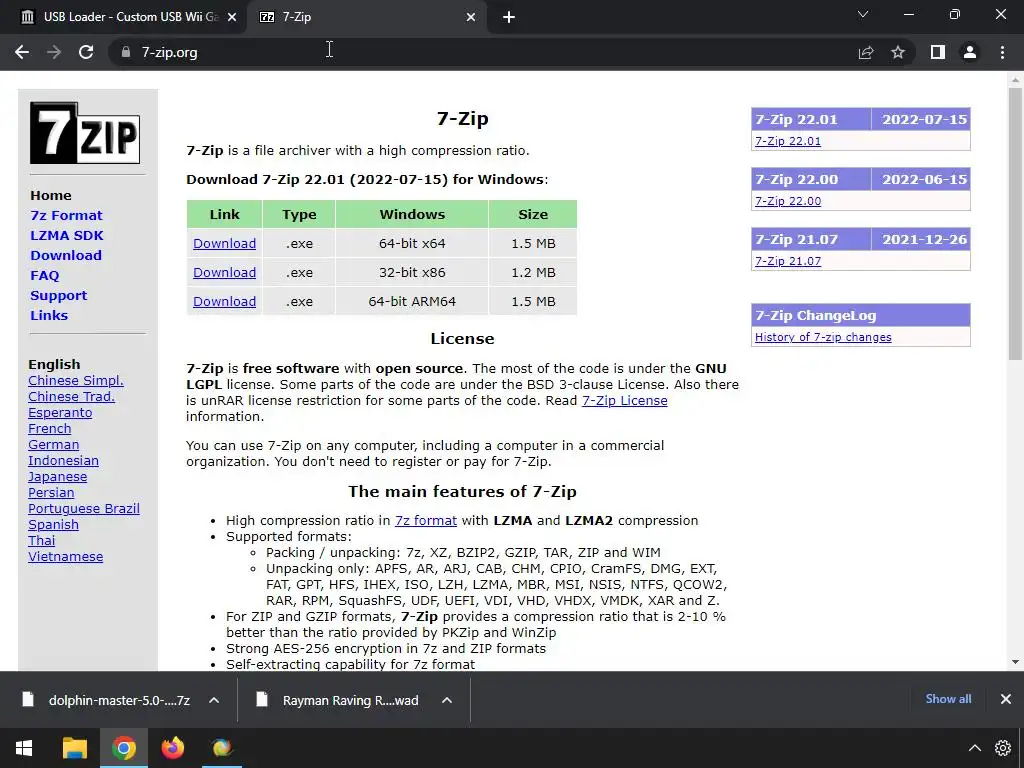Switch language to German

click(54, 445)
